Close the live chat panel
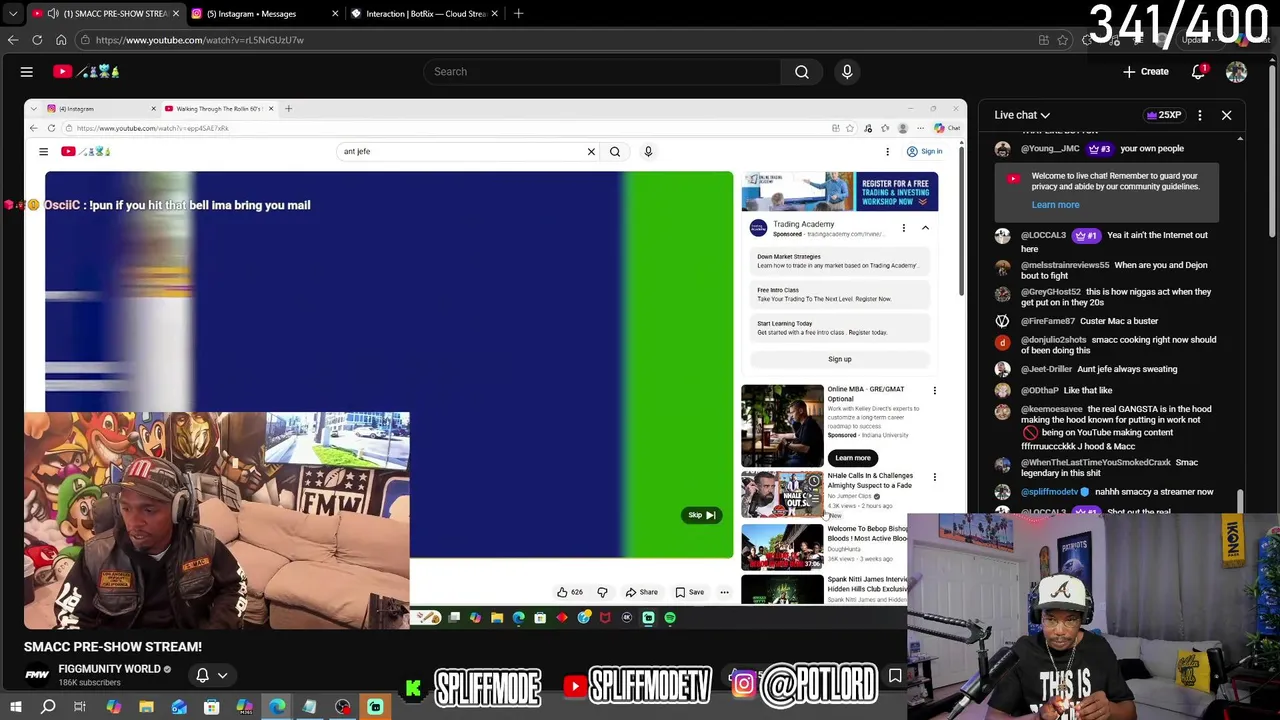Screen dimensions: 1280x720 1226,115
